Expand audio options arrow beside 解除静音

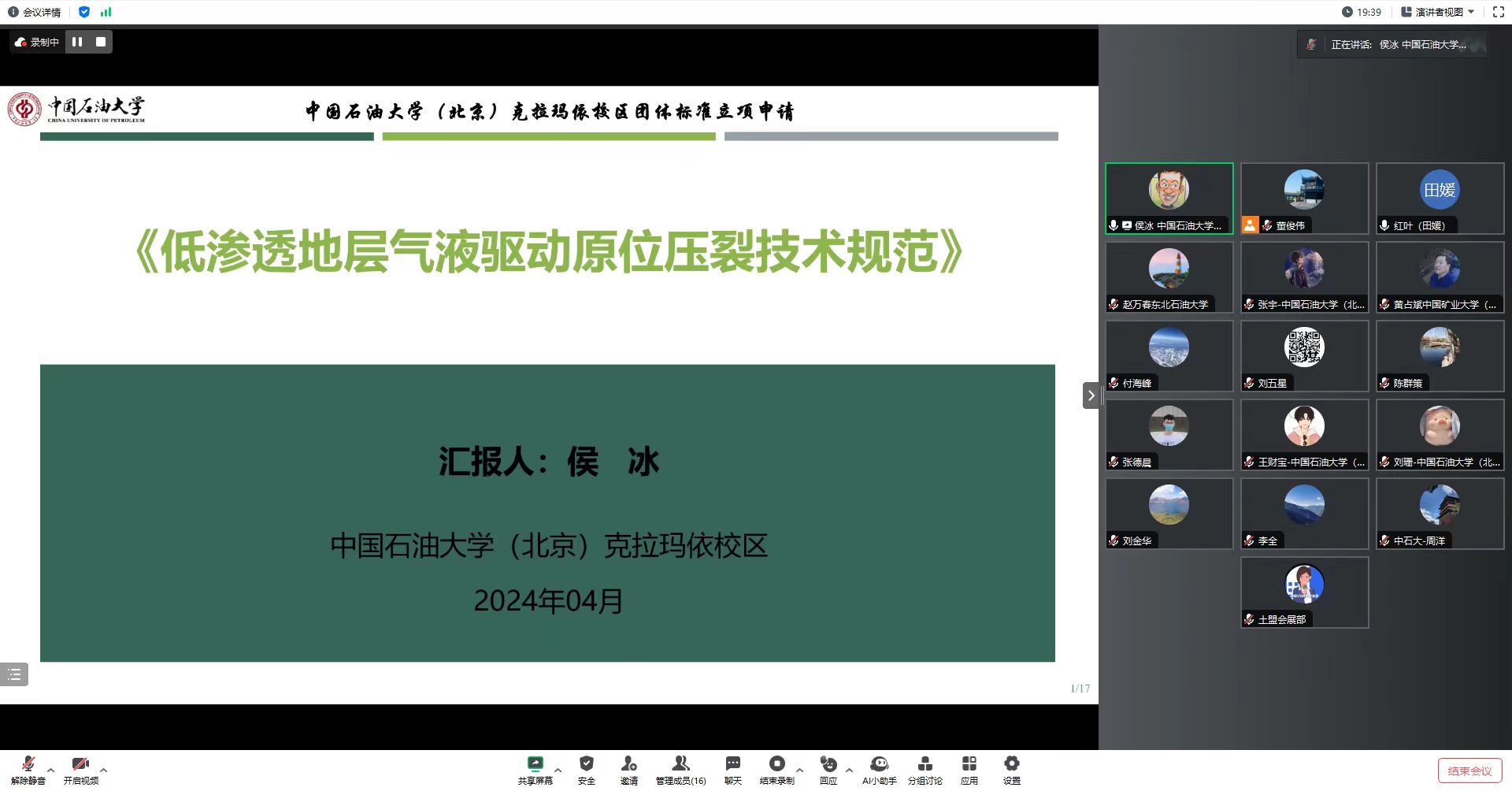[51, 770]
